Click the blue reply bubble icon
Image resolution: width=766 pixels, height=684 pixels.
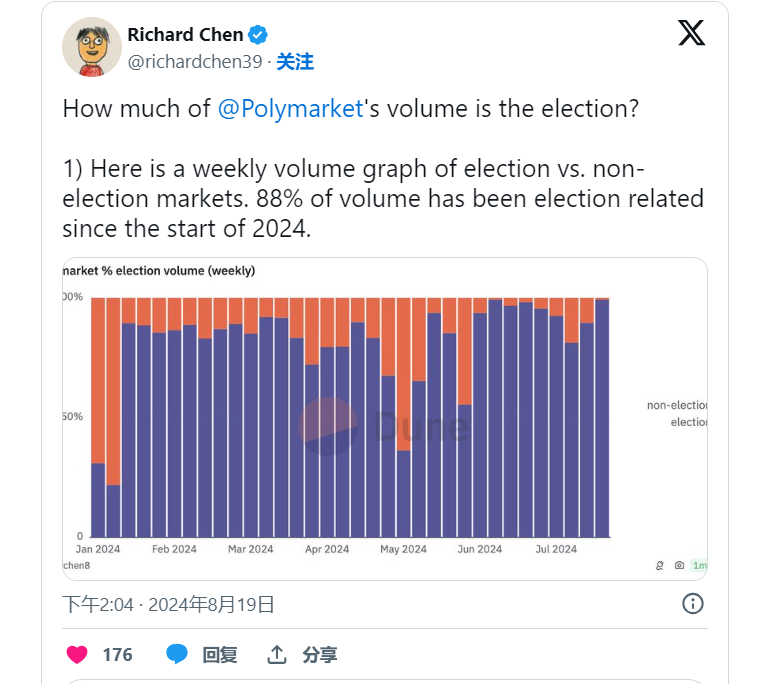click(x=177, y=655)
